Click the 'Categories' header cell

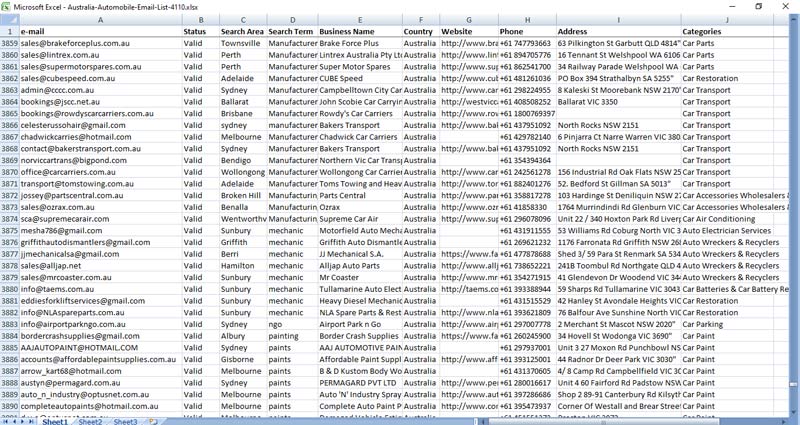coord(727,32)
